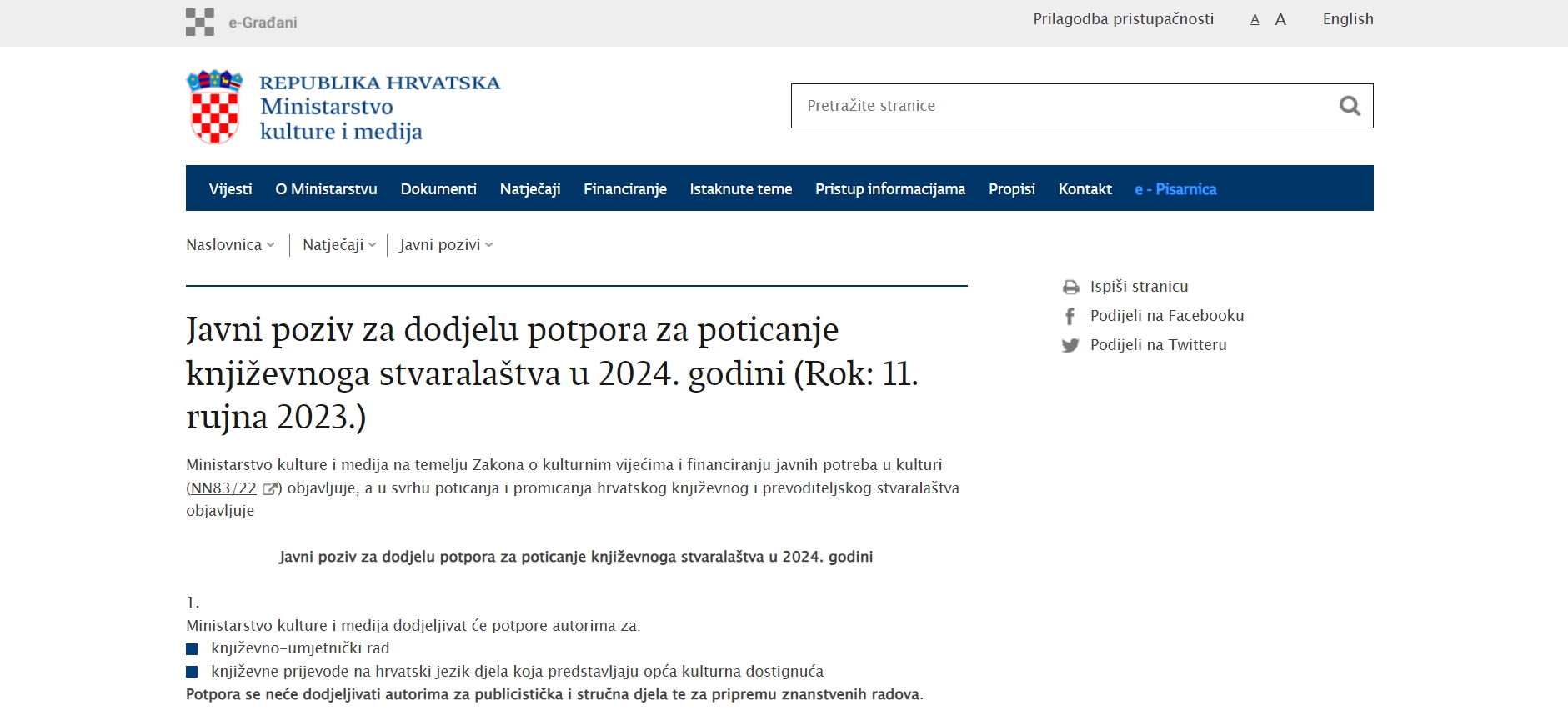
Task: Click the Croatian coat of arms logo
Action: 215,107
